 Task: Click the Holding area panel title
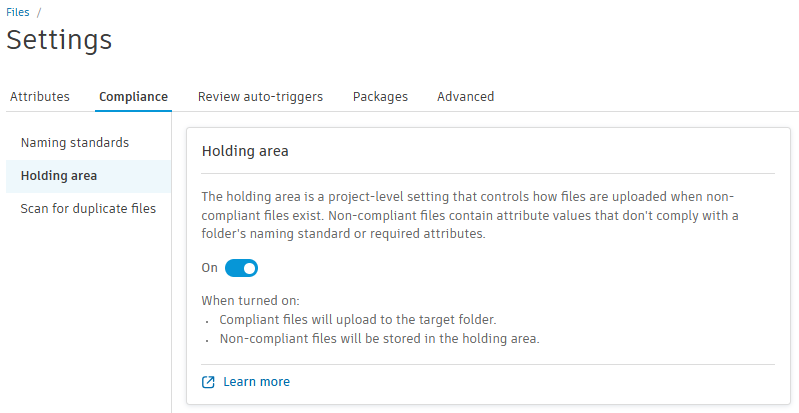(x=245, y=152)
